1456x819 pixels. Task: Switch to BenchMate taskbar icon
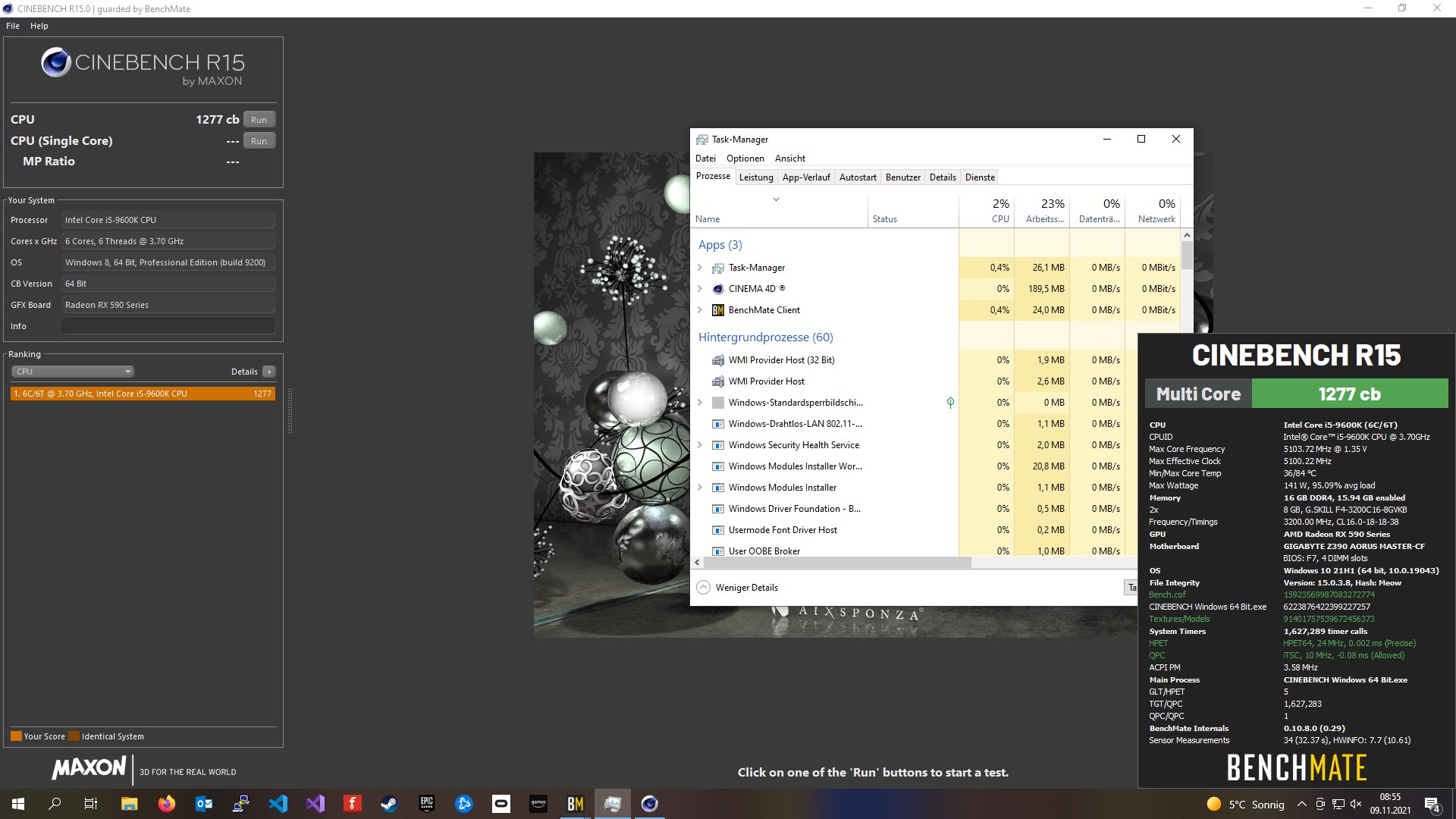[576, 804]
